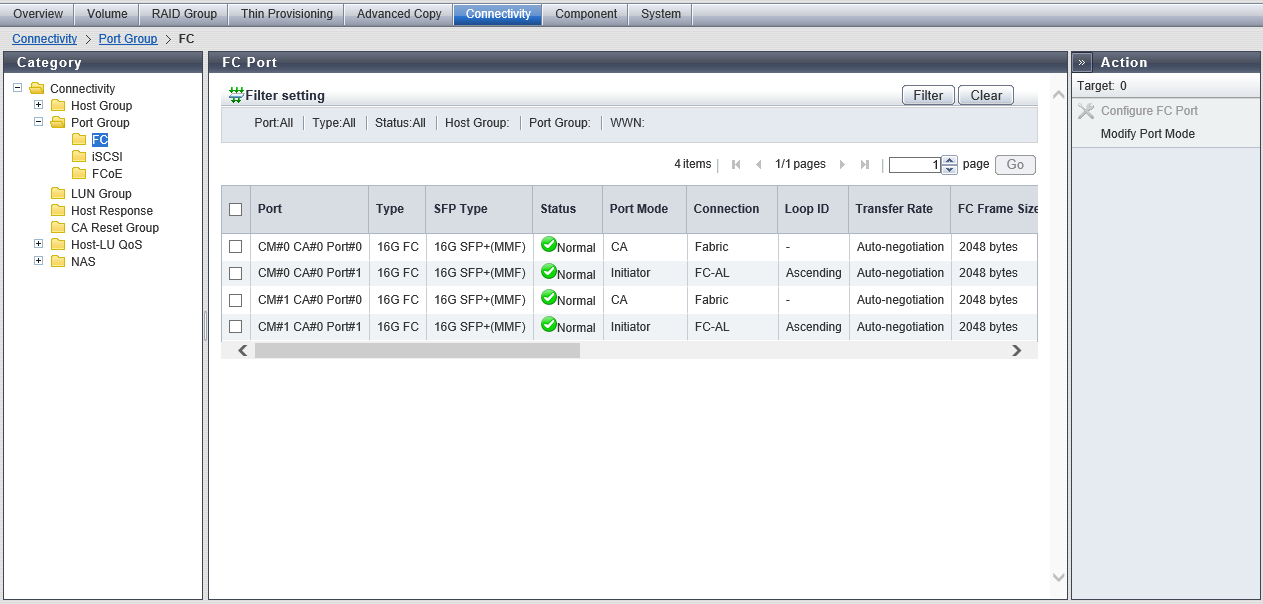Go to the first page icon
Screen dimensions: 1263x604
[x=736, y=165]
